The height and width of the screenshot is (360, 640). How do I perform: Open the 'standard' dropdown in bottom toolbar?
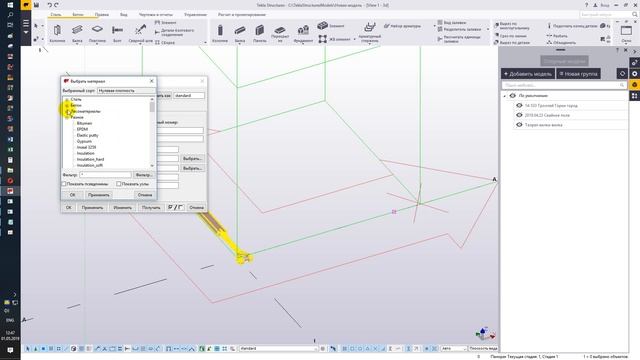point(278,349)
